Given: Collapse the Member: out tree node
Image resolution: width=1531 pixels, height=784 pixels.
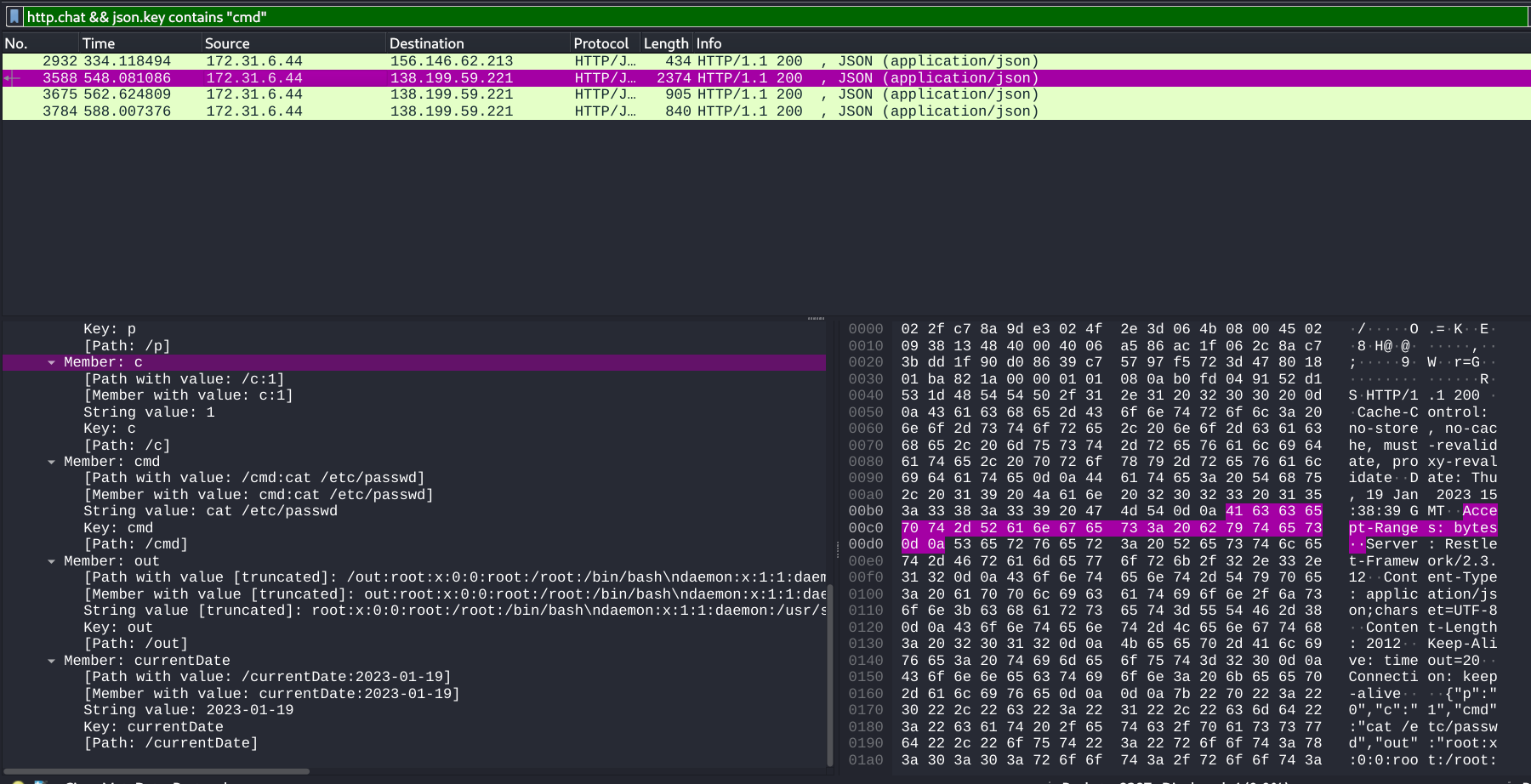Looking at the screenshot, I should click(x=51, y=562).
